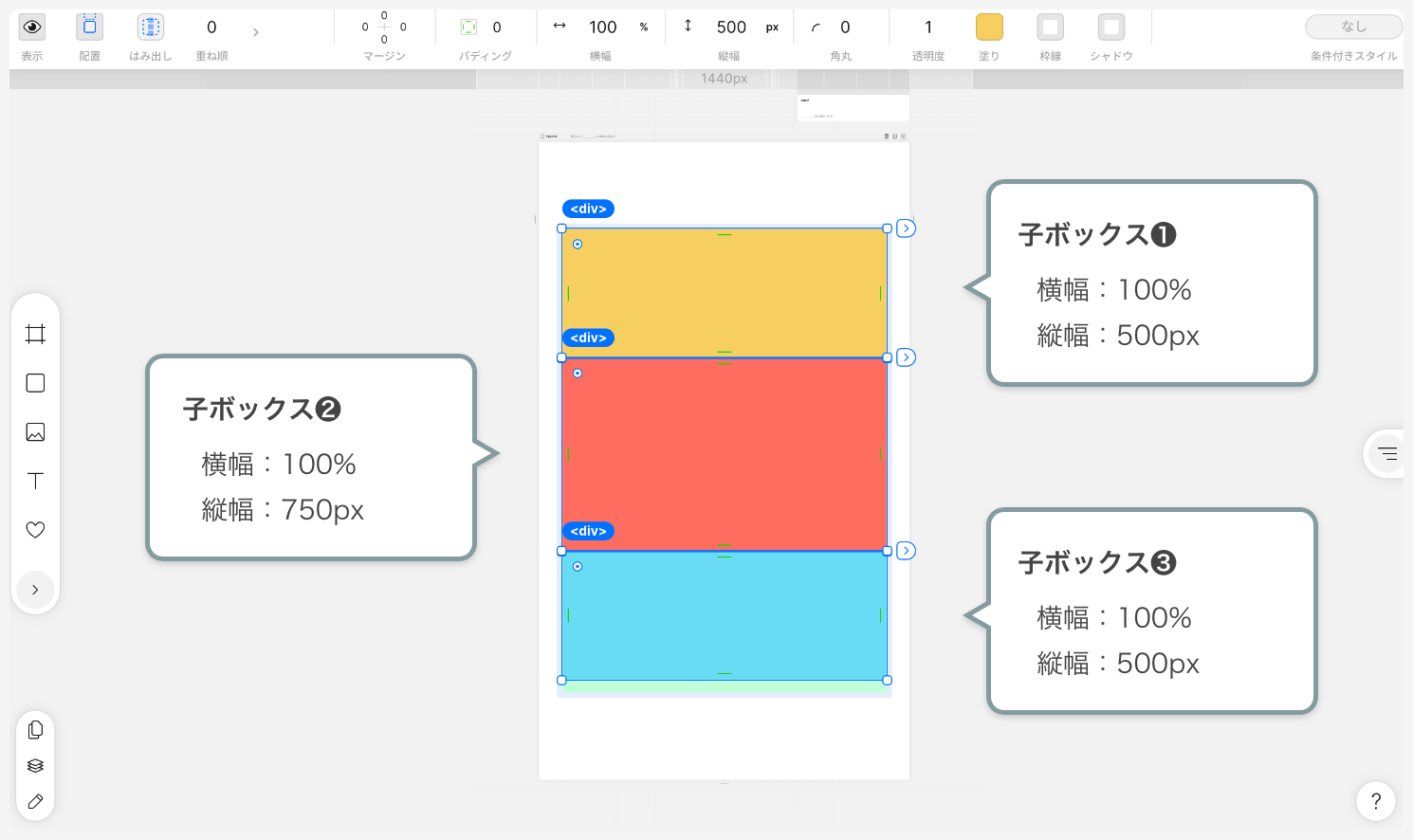Open the 配置 layout icon
This screenshot has width=1413, height=840.
pos(89,27)
